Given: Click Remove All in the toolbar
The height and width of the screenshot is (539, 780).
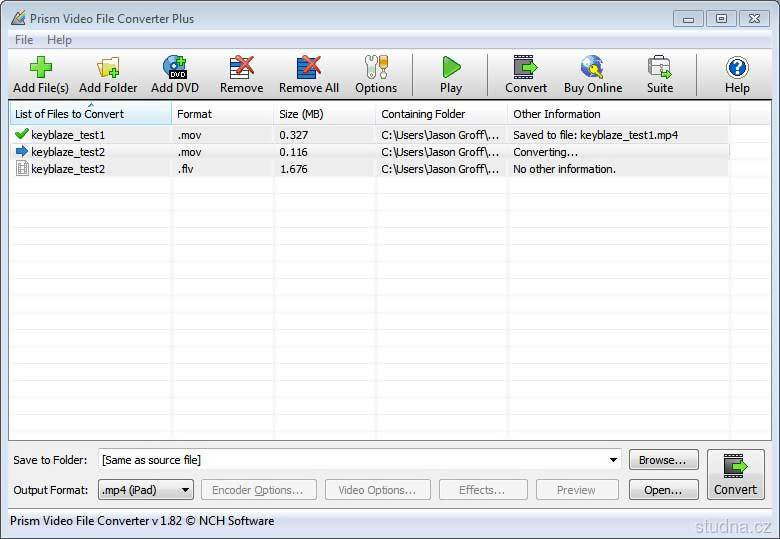Looking at the screenshot, I should pos(308,75).
